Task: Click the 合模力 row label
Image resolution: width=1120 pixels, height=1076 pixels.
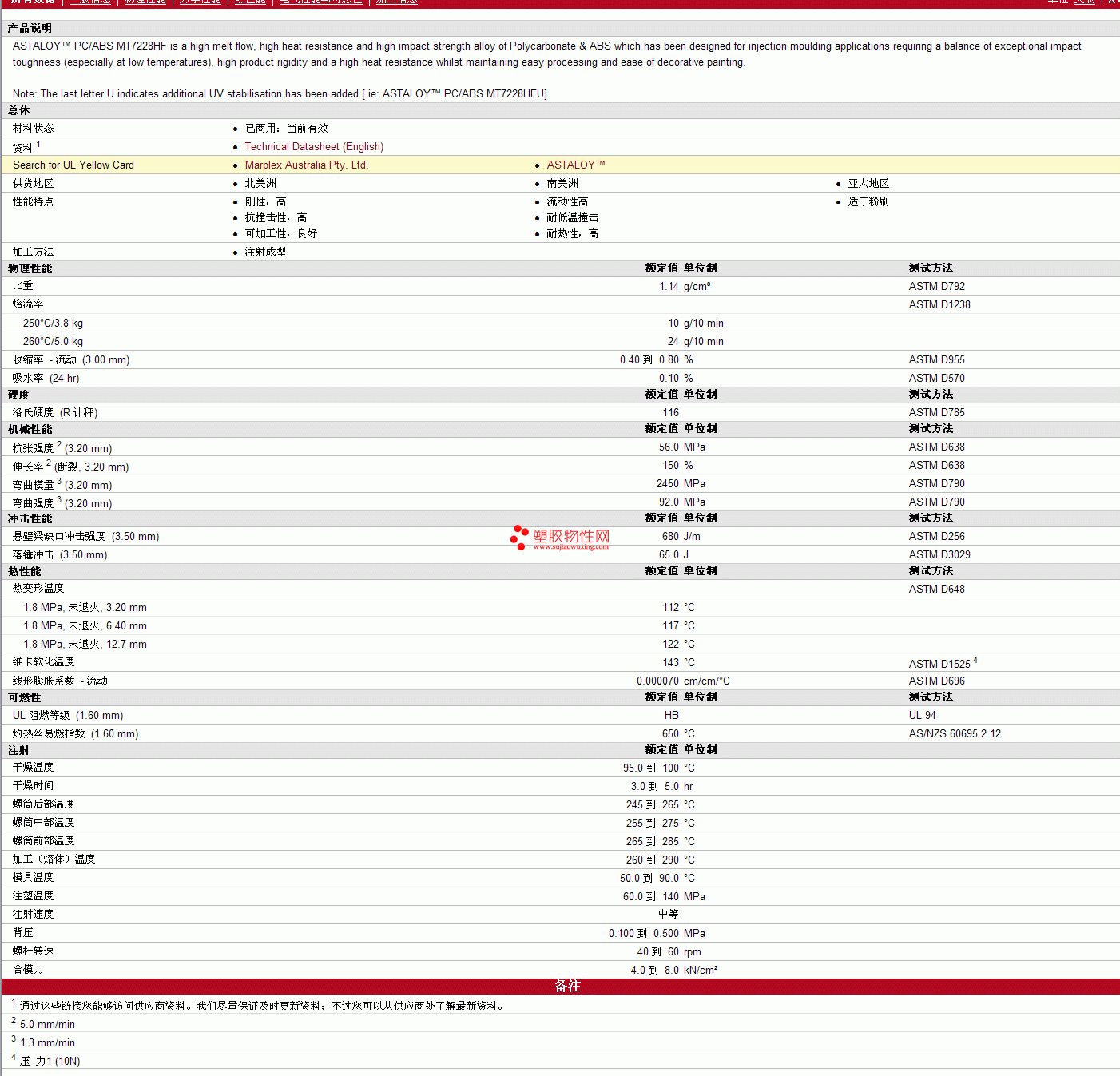Action: click(28, 970)
